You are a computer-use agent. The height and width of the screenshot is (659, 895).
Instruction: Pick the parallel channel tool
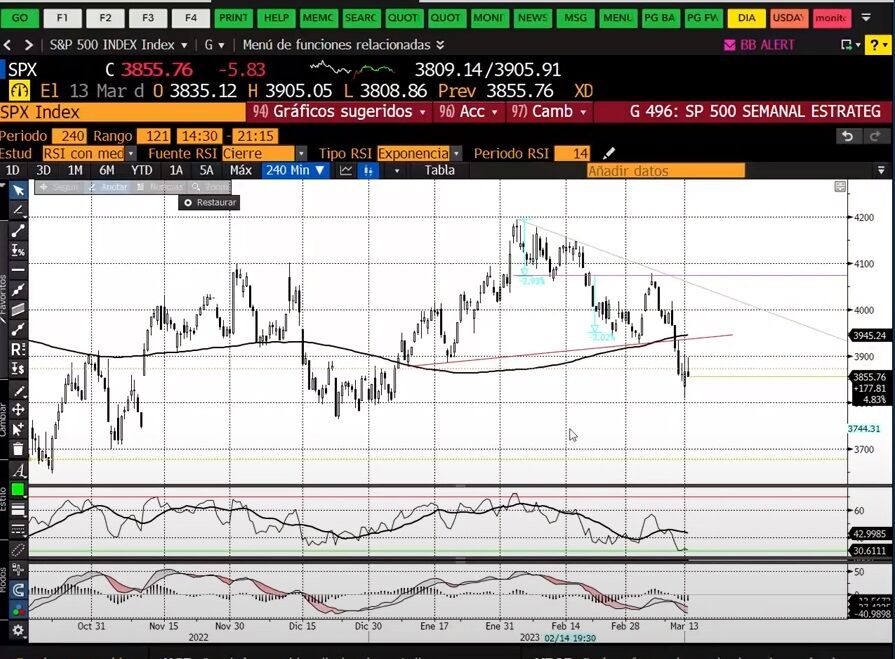point(18,309)
